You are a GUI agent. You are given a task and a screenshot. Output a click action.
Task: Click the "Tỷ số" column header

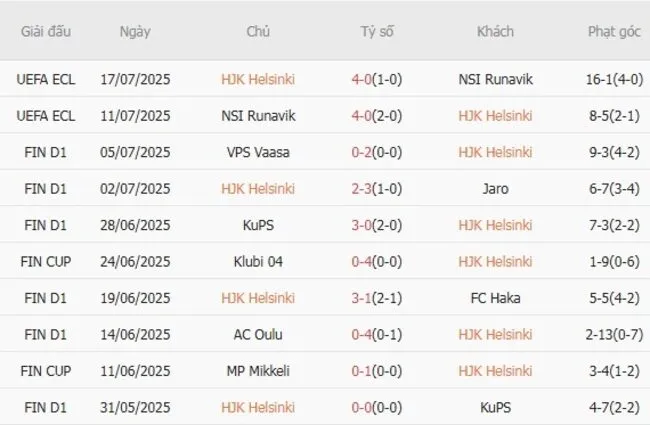[x=377, y=31]
